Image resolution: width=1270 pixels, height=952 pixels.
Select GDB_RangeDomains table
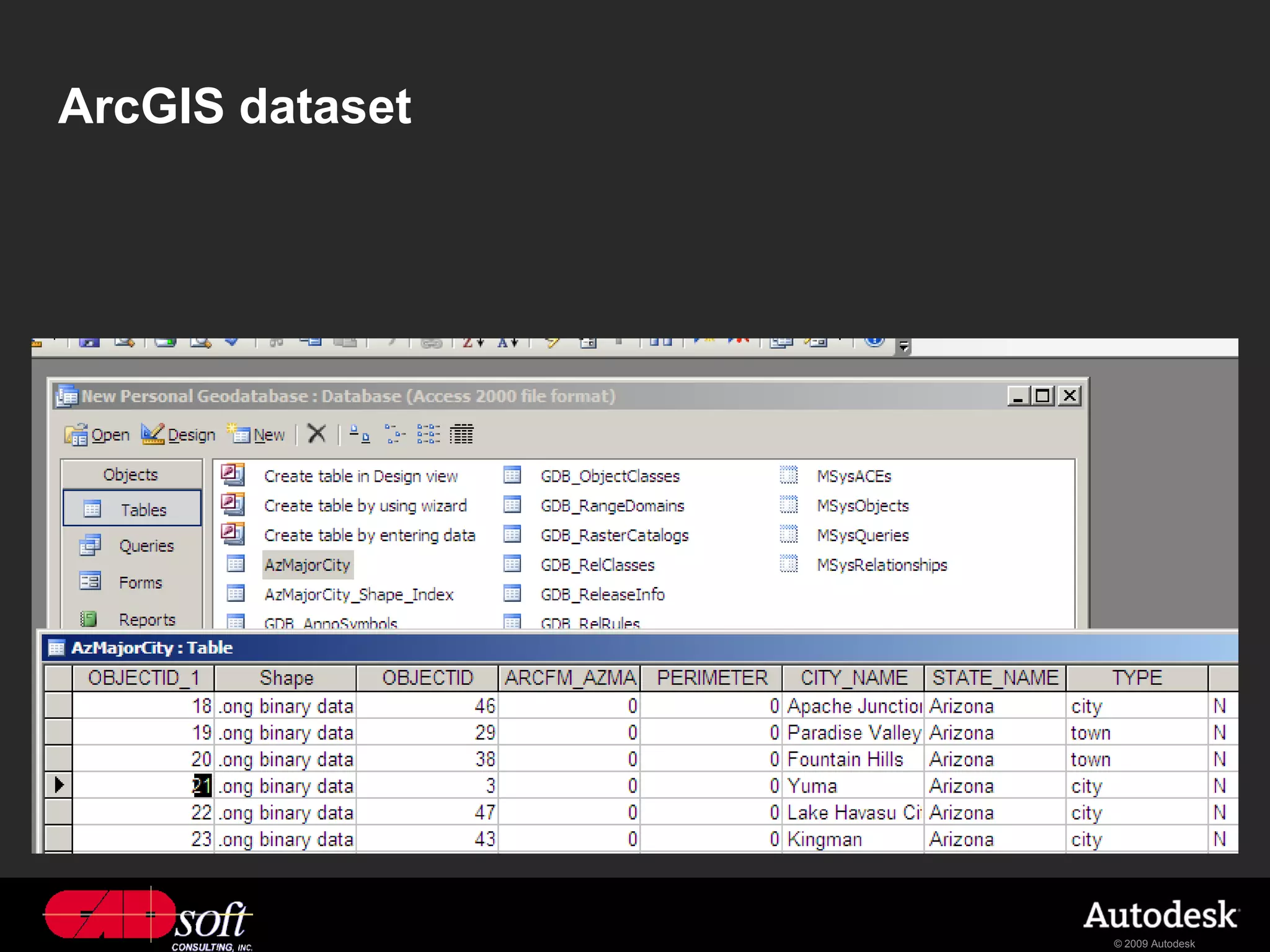pyautogui.click(x=613, y=506)
